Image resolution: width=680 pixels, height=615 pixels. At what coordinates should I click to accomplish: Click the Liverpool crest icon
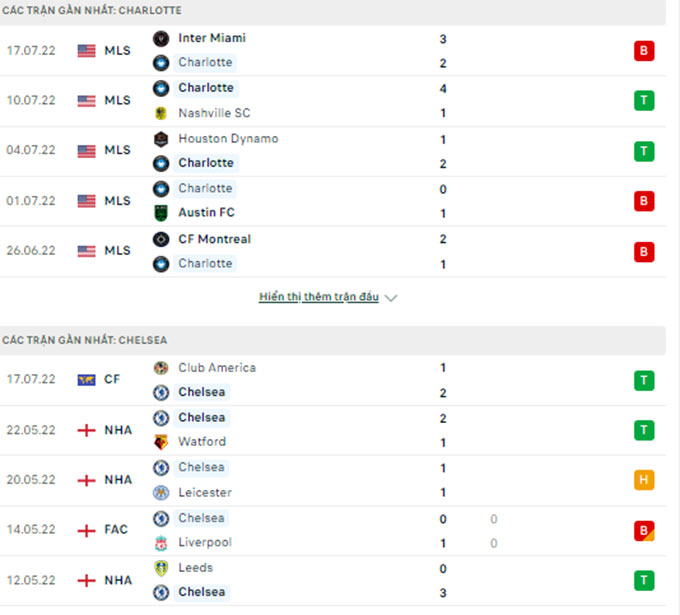[x=161, y=543]
